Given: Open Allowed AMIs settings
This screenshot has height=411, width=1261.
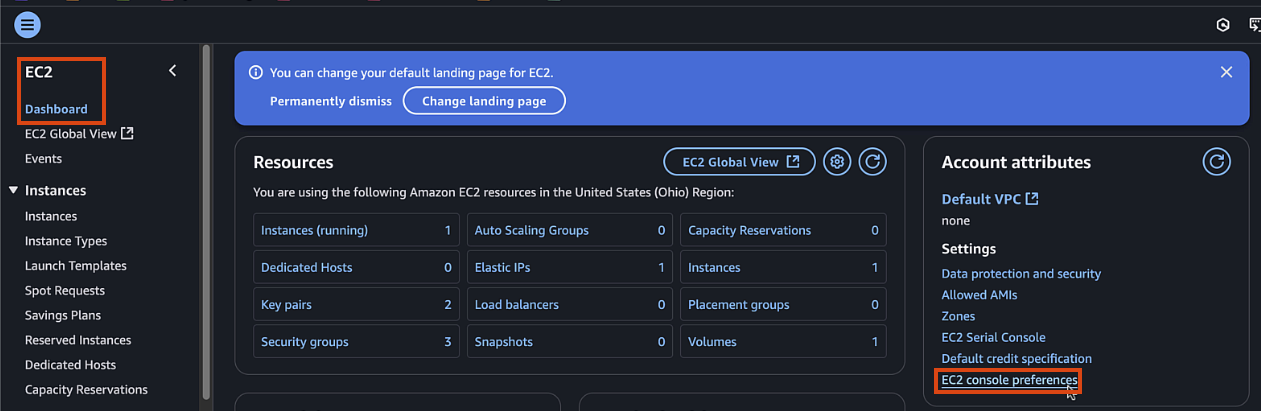Looking at the screenshot, I should point(979,295).
